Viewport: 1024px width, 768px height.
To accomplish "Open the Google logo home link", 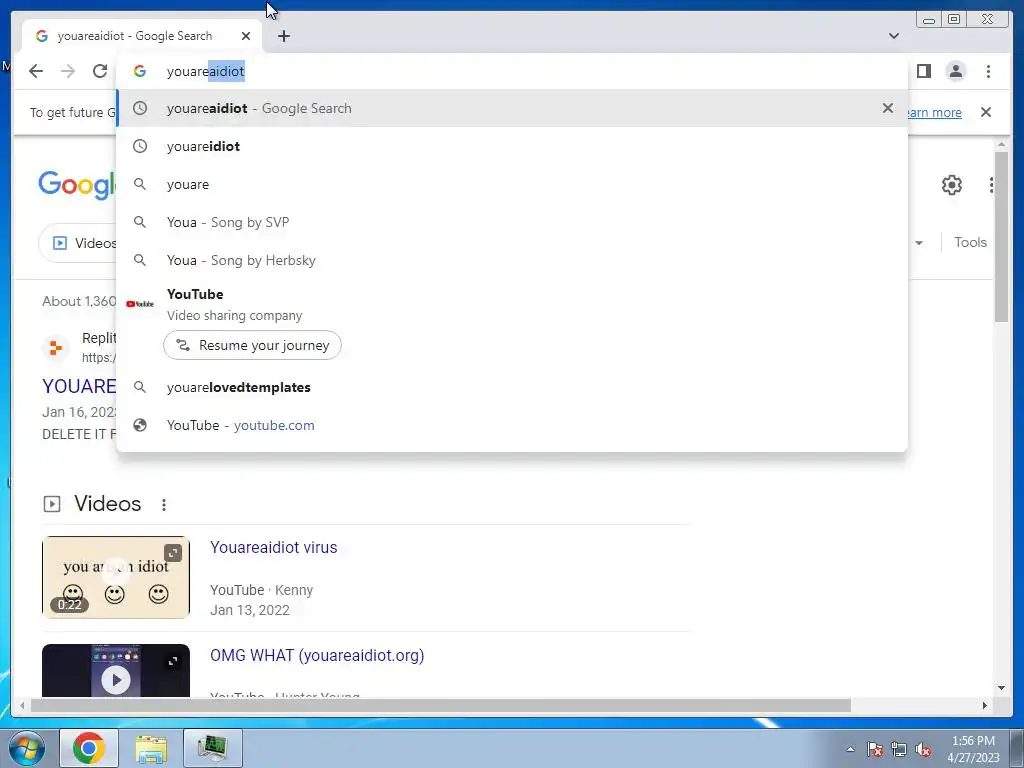I will click(x=77, y=185).
